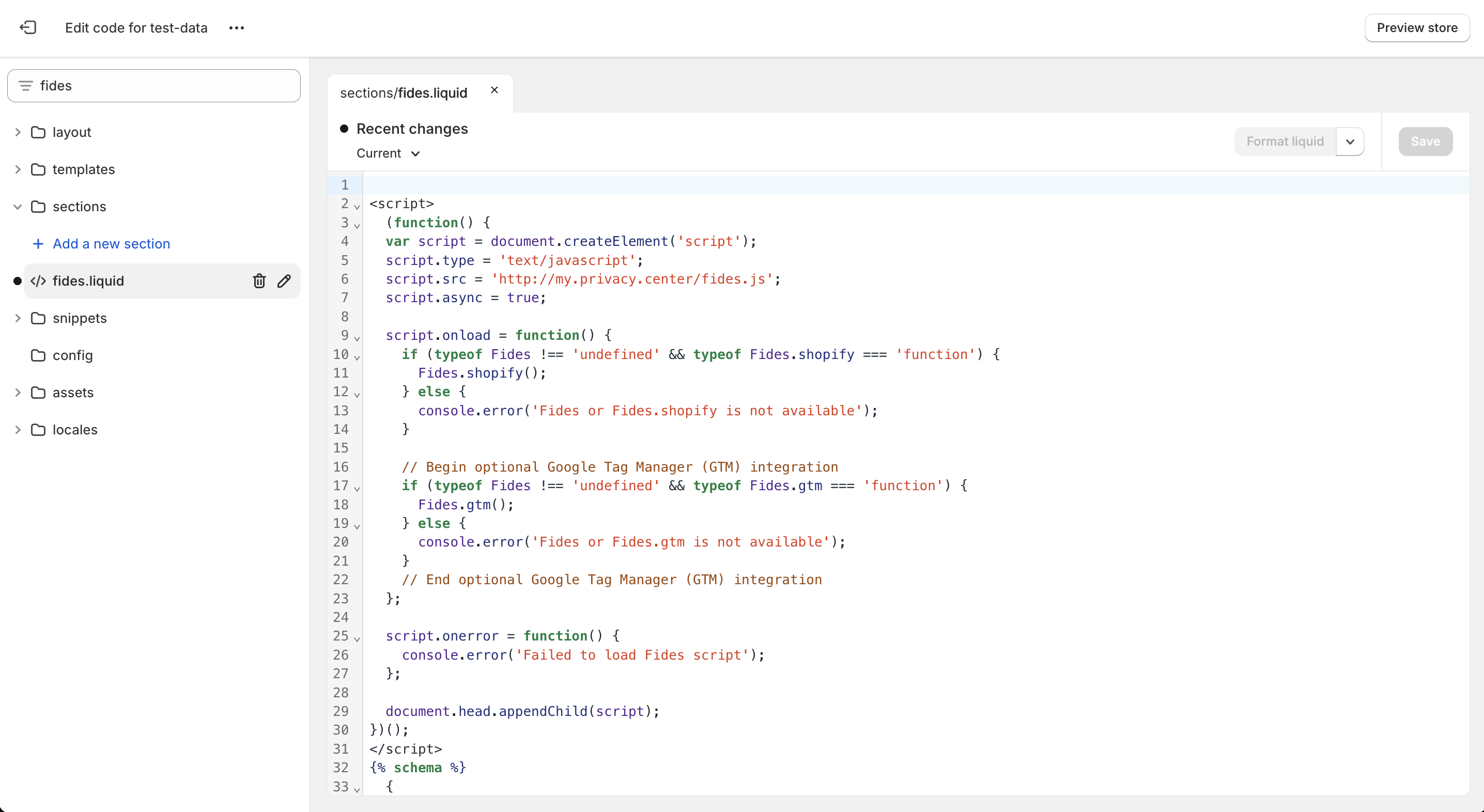Fold code at line 2
This screenshot has height=812, width=1484.
357,206
